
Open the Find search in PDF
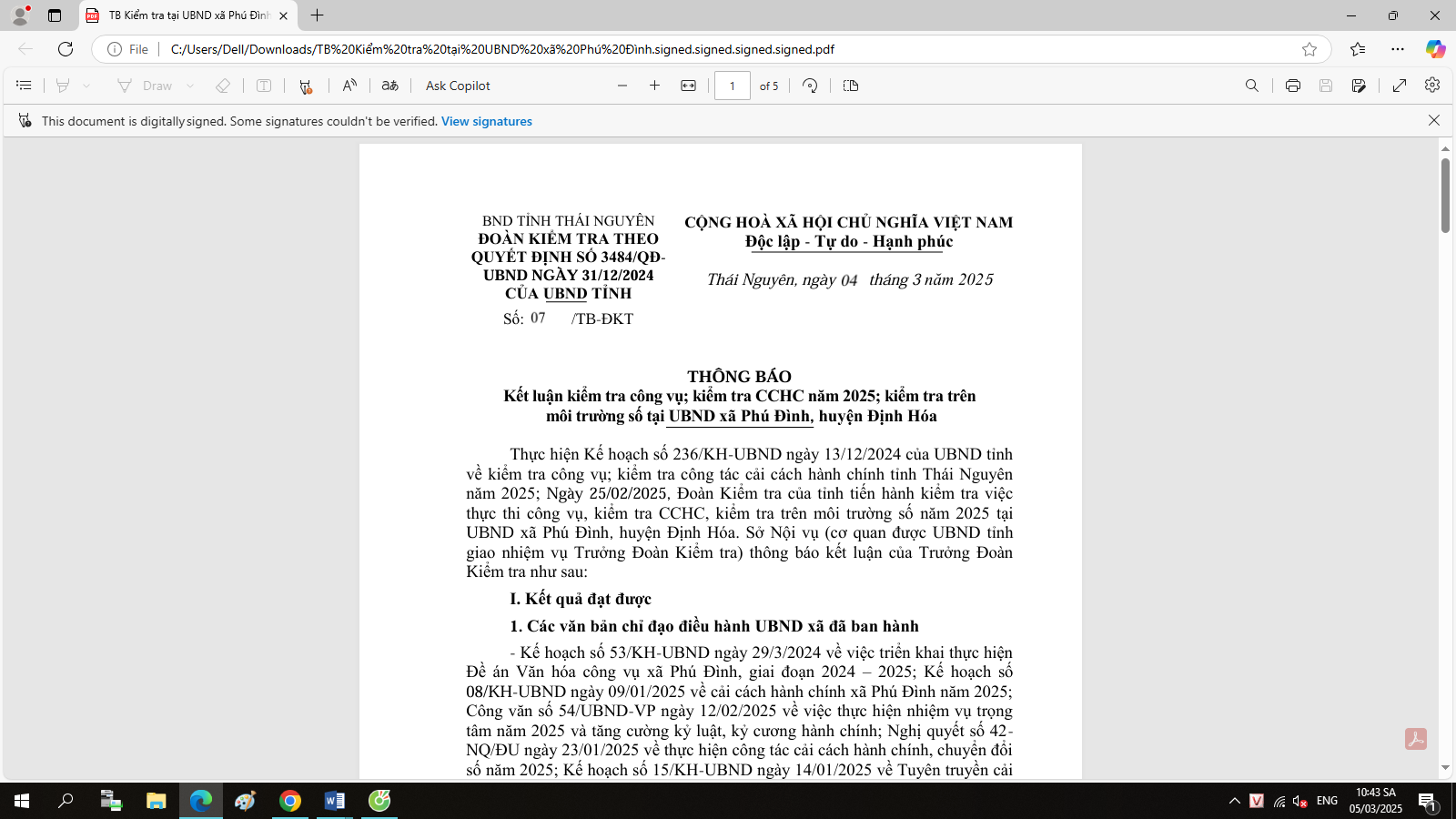[x=1252, y=86]
